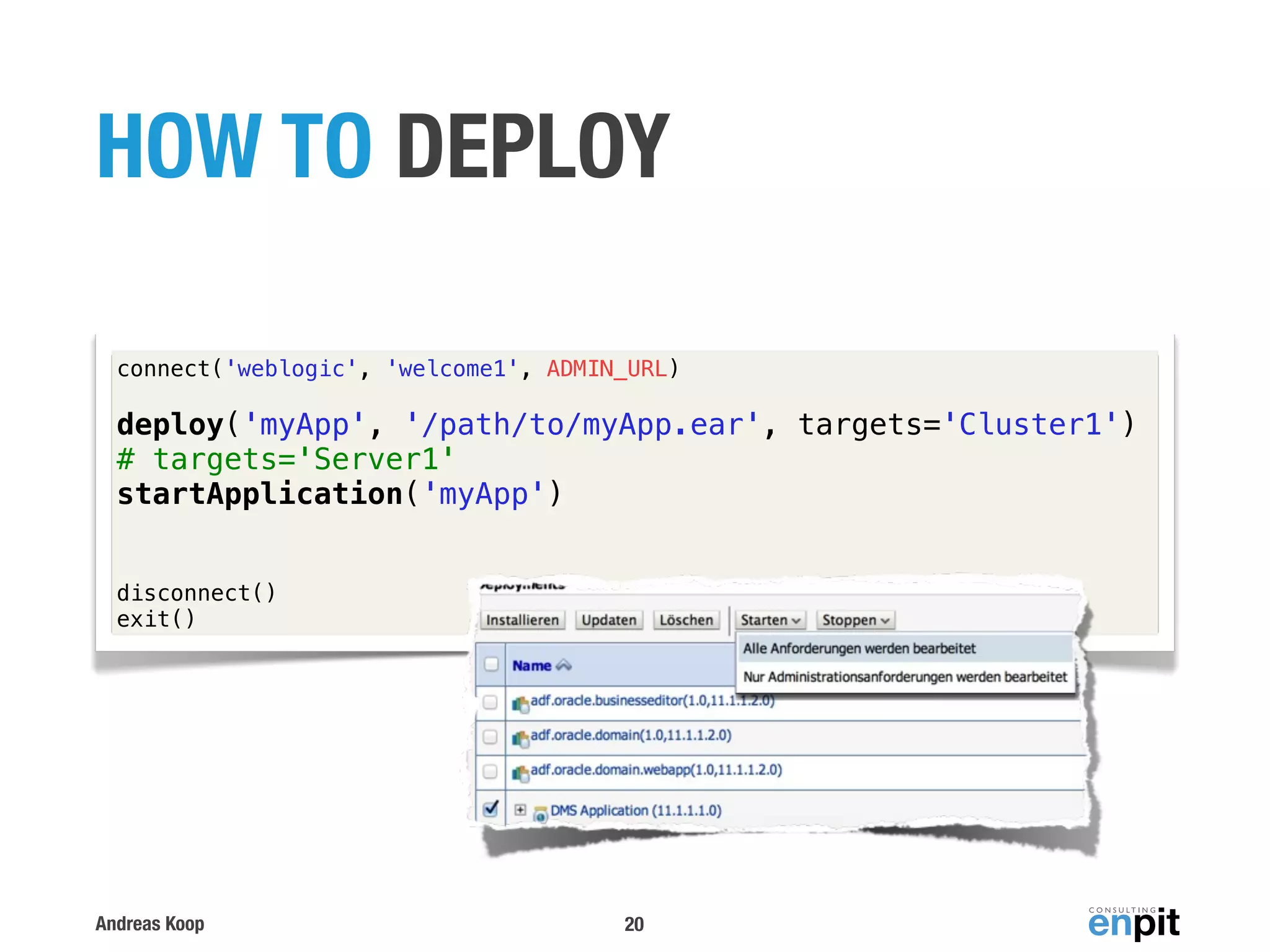This screenshot has height=952, width=1270.
Task: Click the Updaten button
Action: coord(609,620)
